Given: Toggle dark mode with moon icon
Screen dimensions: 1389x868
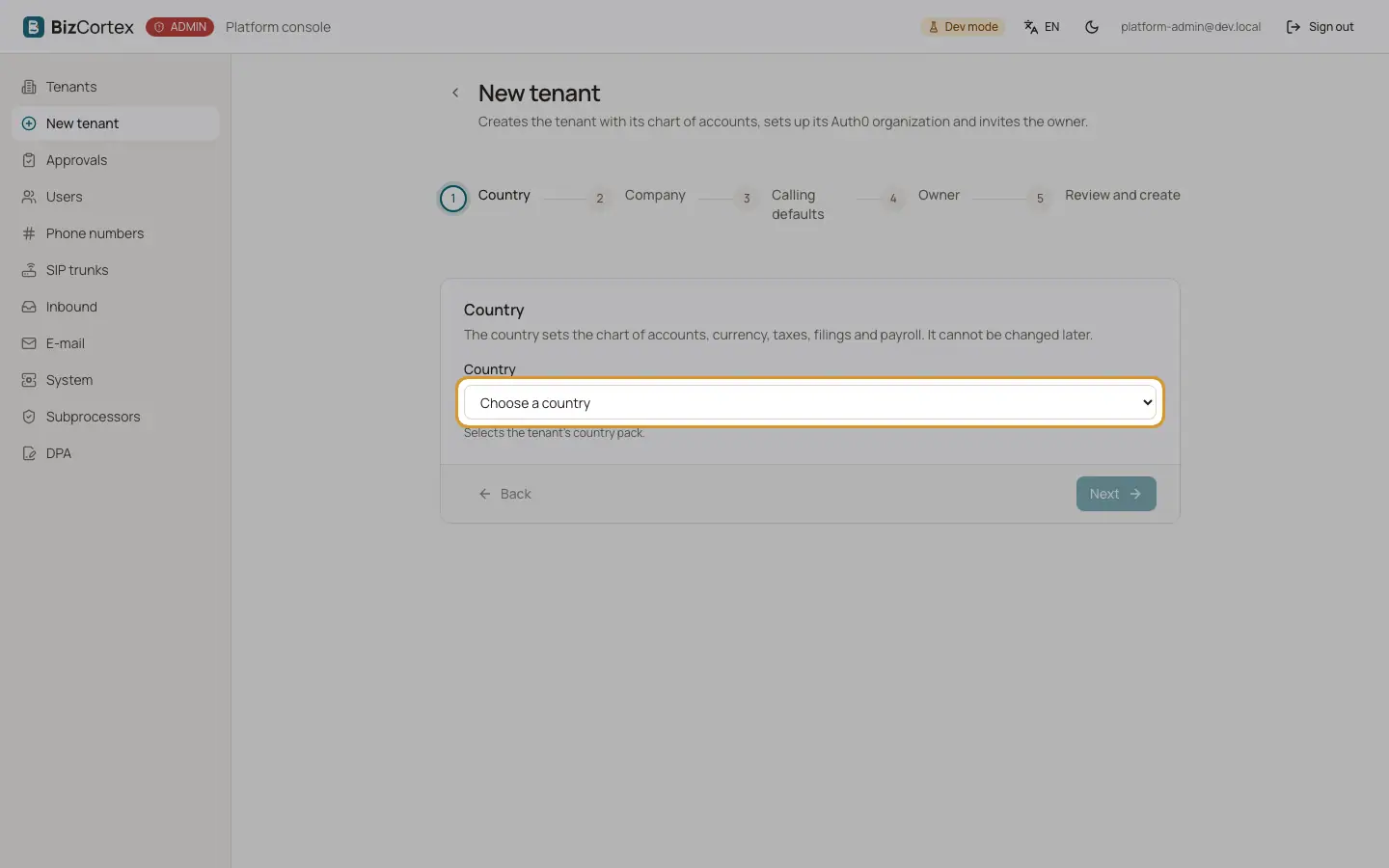Looking at the screenshot, I should click(1092, 27).
